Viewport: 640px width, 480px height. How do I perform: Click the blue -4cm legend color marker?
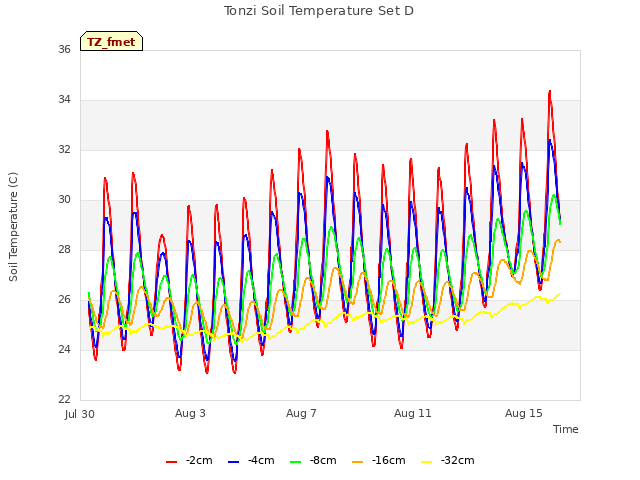coord(233,462)
